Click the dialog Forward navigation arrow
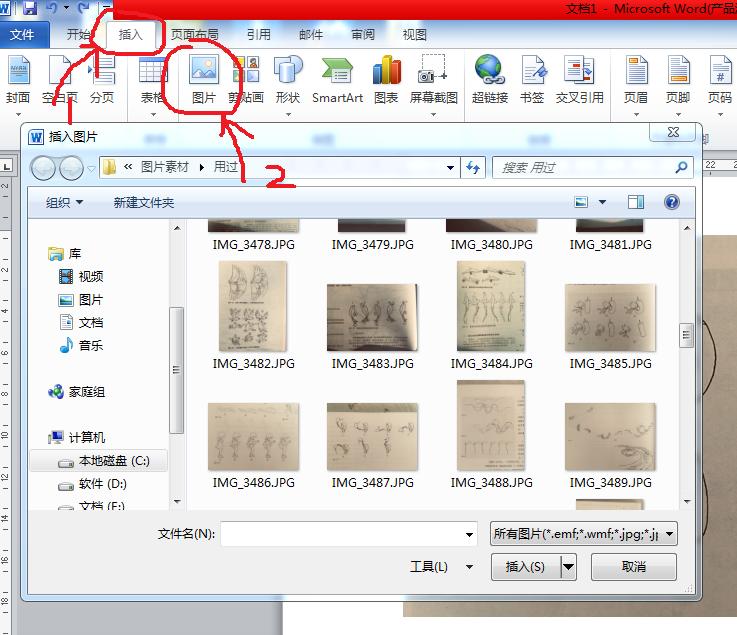The width and height of the screenshot is (737, 635). (x=71, y=168)
